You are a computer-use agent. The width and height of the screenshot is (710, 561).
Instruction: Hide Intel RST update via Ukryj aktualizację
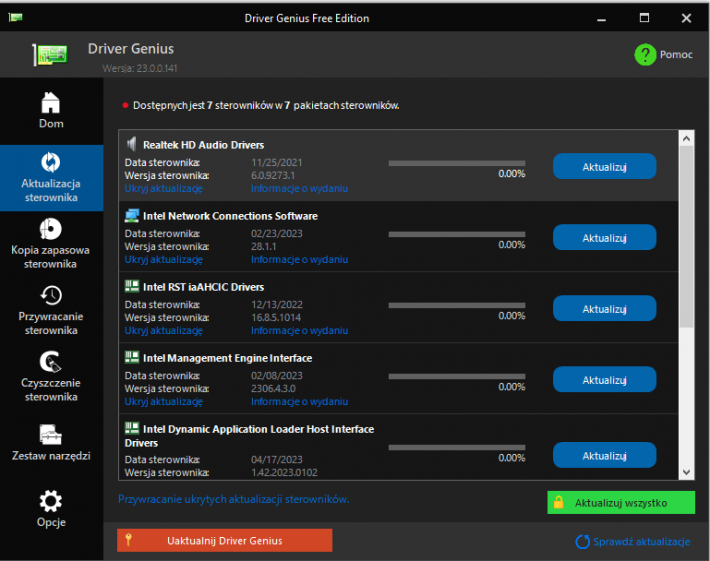[x=163, y=331]
